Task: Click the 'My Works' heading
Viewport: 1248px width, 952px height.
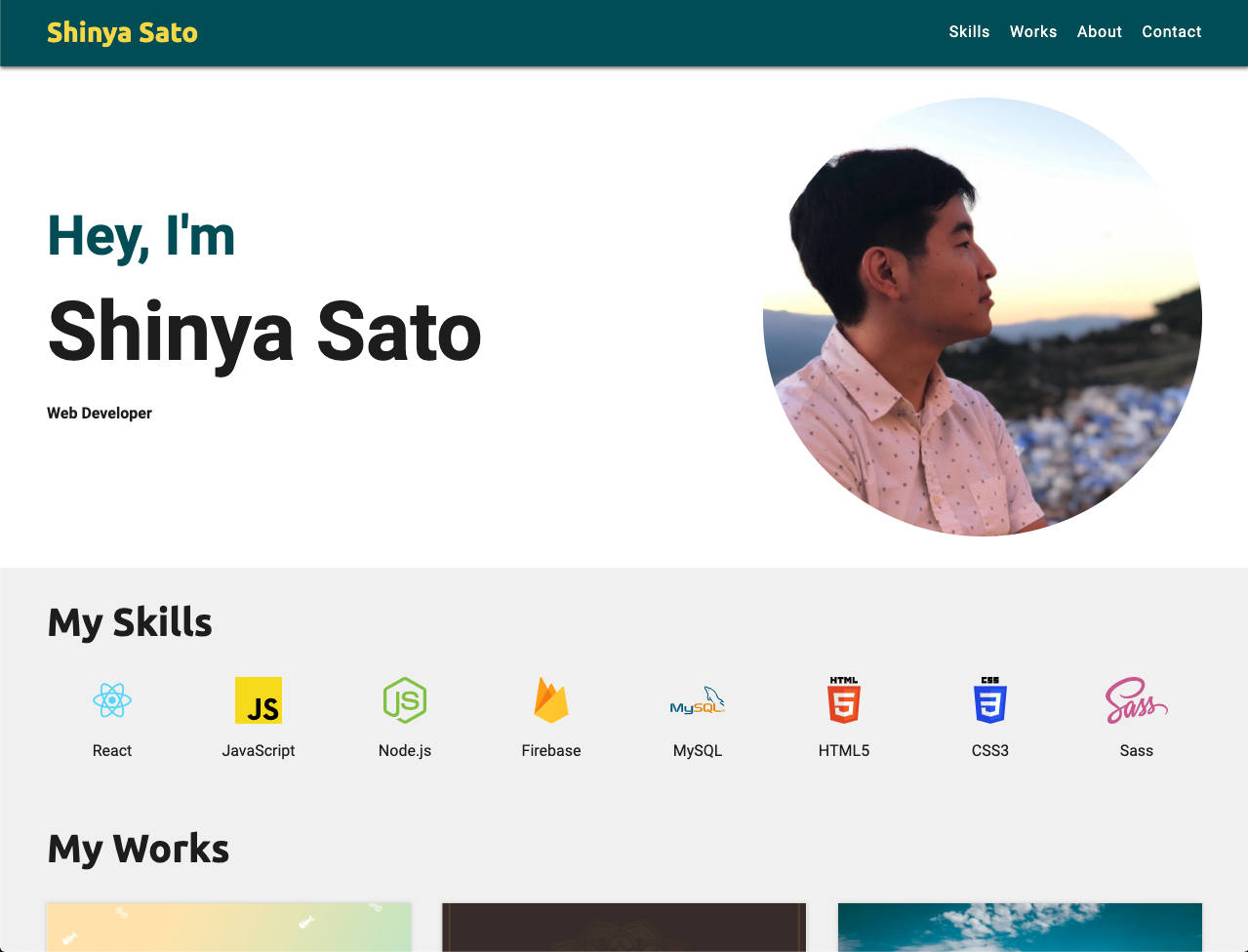Action: 139,850
